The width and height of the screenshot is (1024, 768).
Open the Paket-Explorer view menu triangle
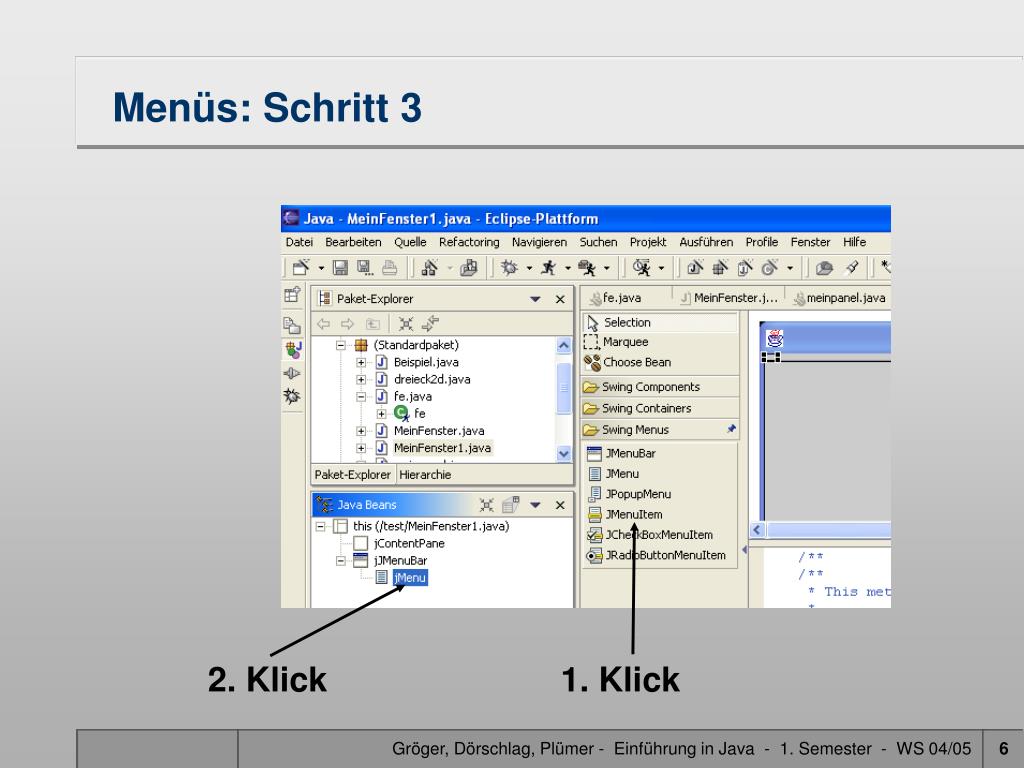(536, 299)
